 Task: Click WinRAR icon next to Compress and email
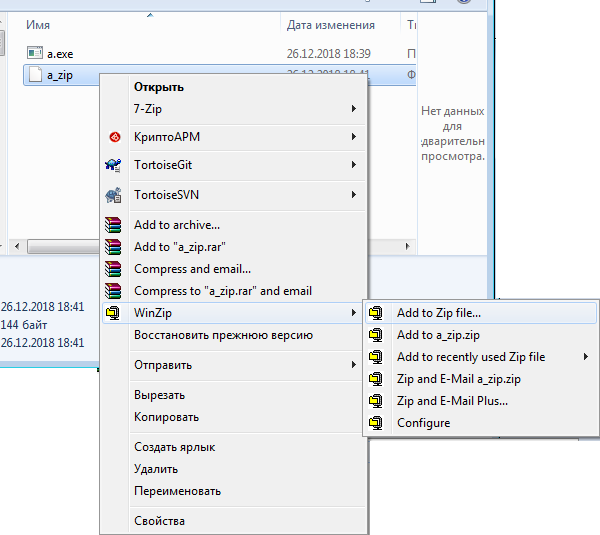coord(114,269)
